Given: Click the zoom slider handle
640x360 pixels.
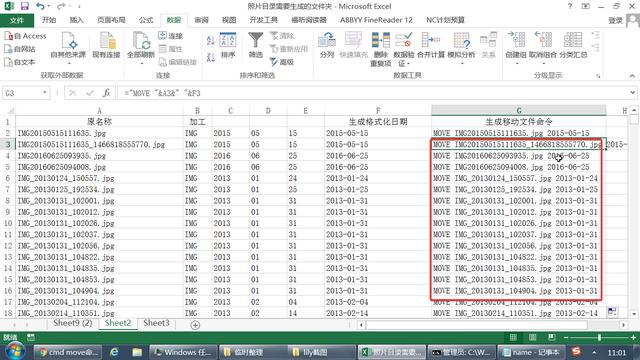Looking at the screenshot, I should (599, 338).
